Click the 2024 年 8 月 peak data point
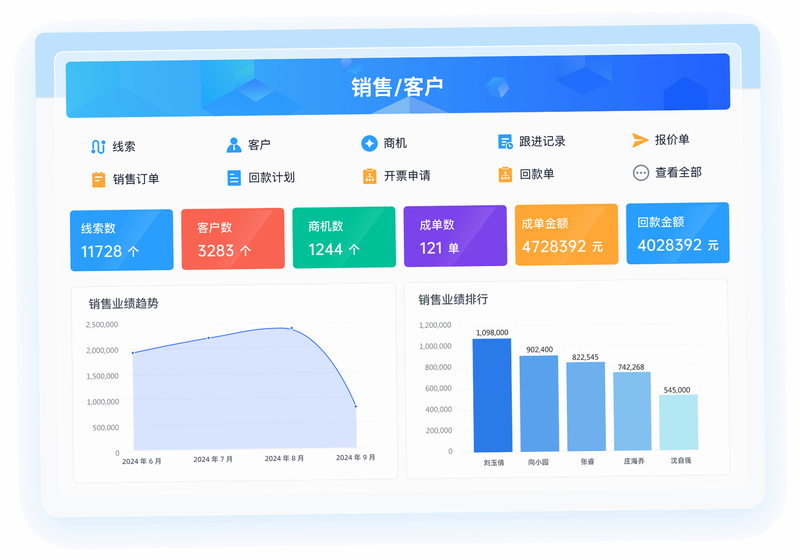The width and height of the screenshot is (800, 560). (x=291, y=328)
